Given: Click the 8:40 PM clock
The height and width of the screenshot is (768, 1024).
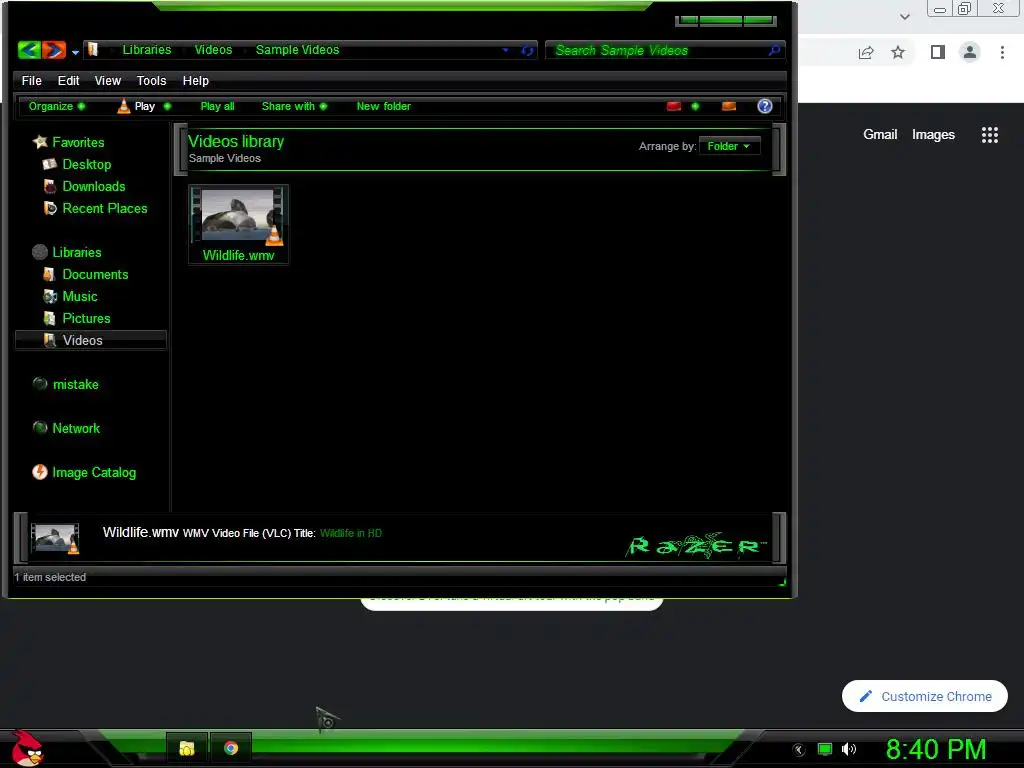Looking at the screenshot, I should click(x=936, y=749).
